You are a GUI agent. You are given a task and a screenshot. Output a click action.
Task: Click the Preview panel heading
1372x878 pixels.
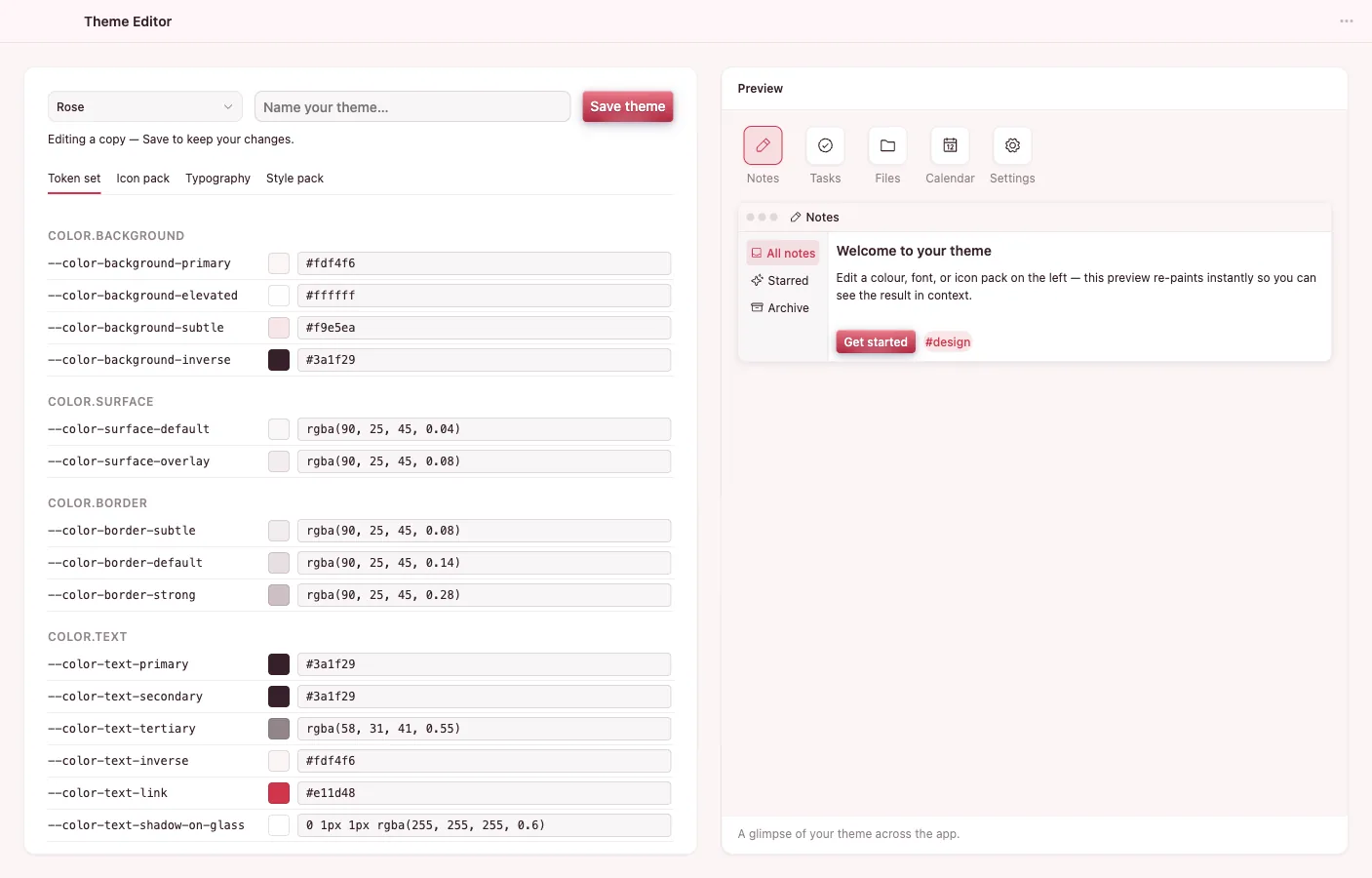click(x=761, y=89)
